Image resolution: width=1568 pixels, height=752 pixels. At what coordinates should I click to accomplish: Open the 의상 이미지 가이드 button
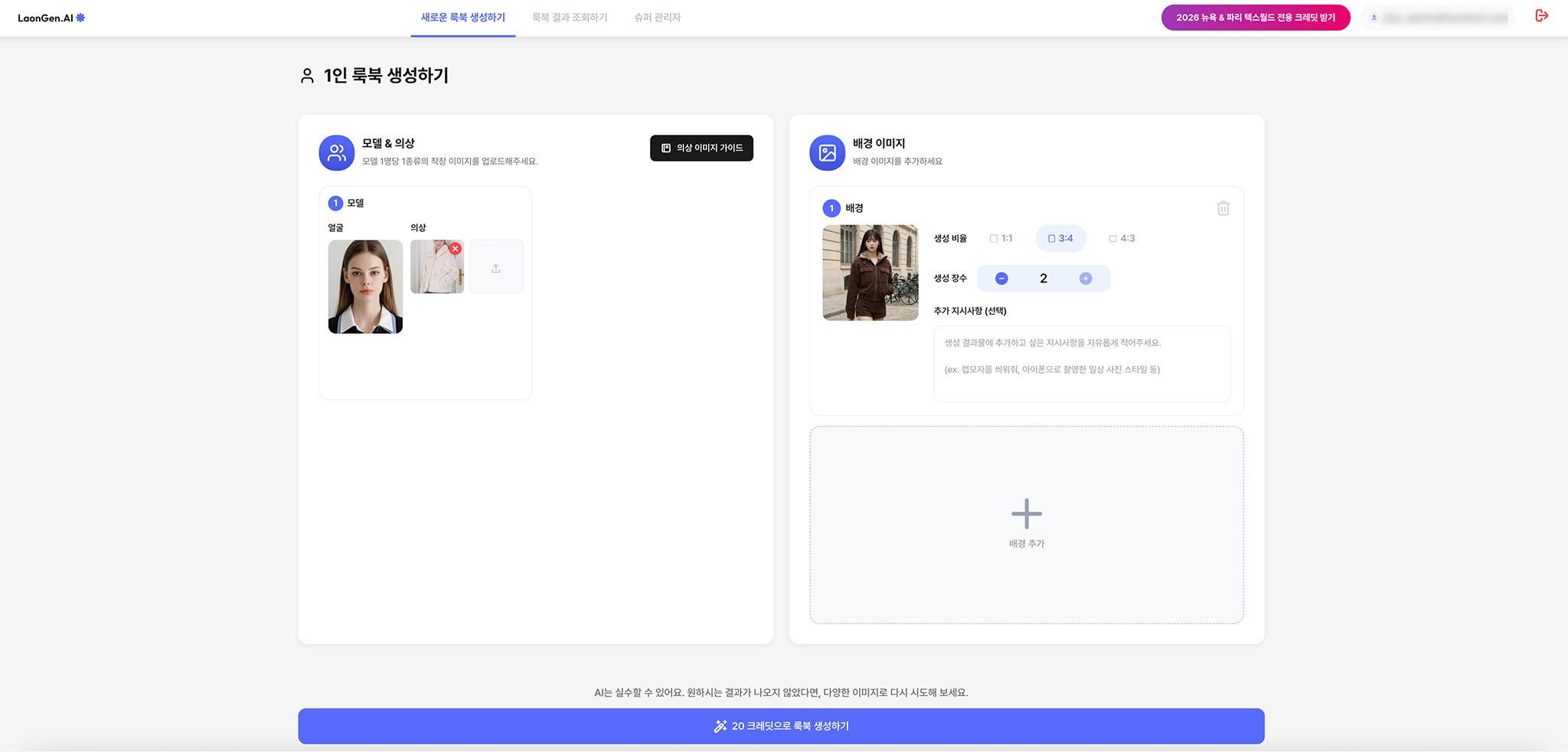[701, 148]
